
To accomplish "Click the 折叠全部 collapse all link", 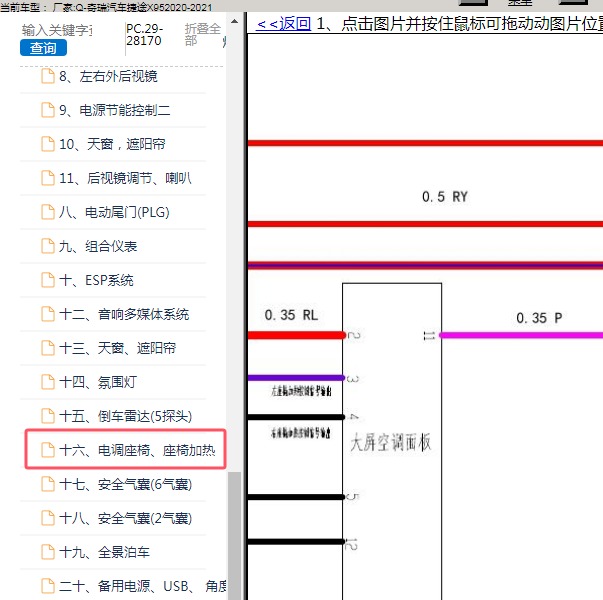I will [203, 35].
